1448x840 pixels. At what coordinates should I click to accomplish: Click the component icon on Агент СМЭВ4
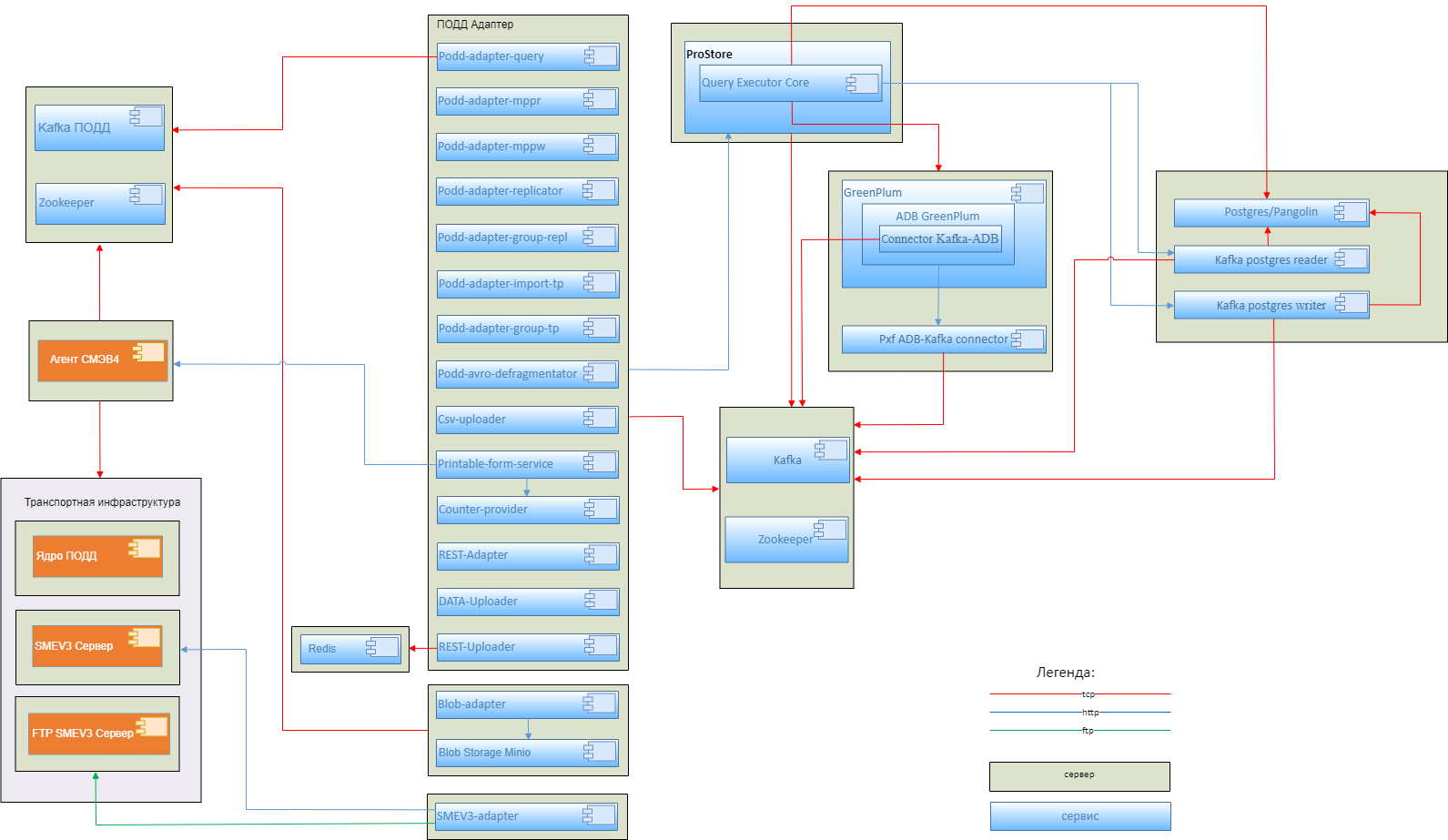click(x=148, y=353)
